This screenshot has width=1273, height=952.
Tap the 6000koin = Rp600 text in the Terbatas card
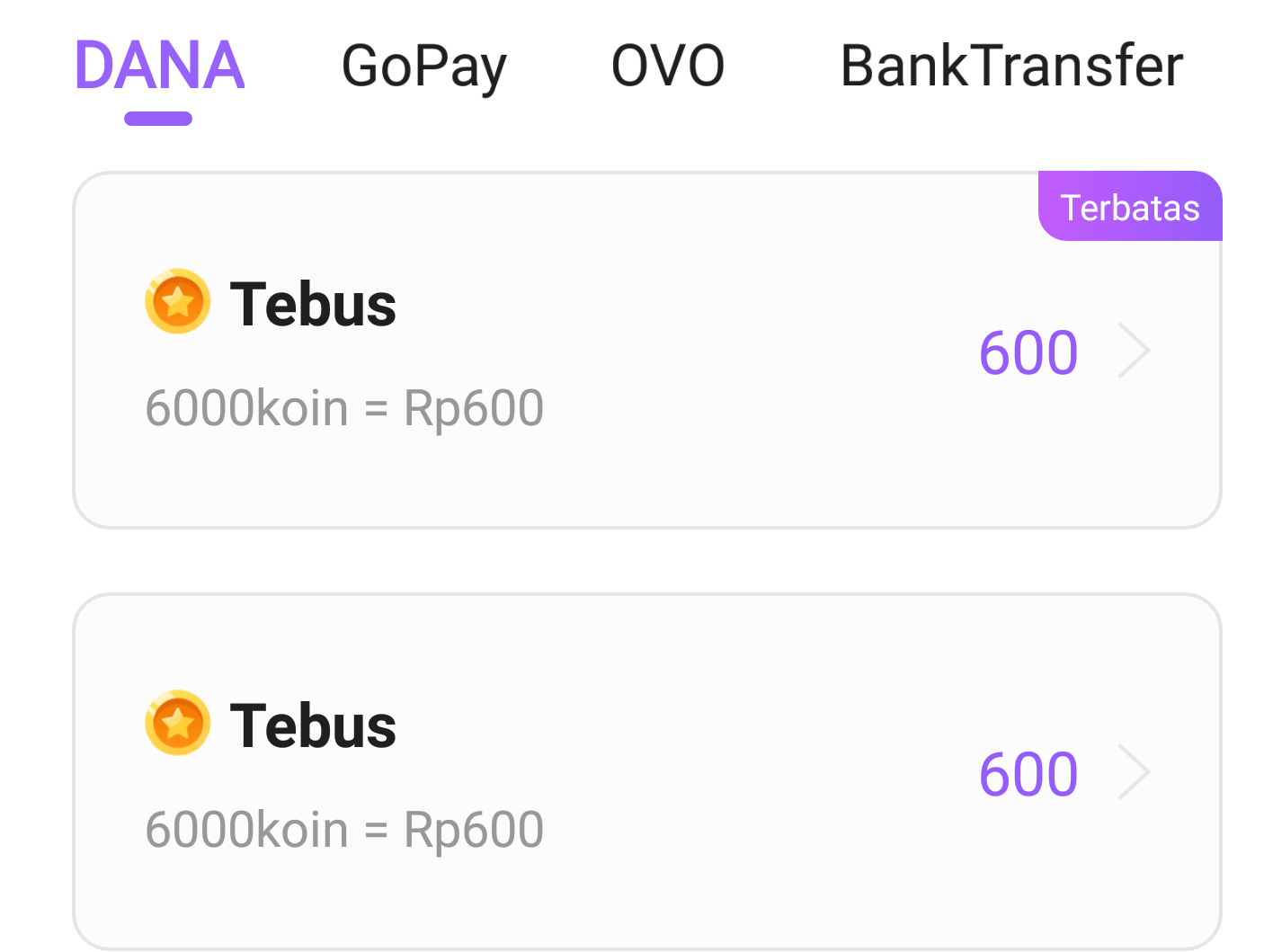click(344, 408)
